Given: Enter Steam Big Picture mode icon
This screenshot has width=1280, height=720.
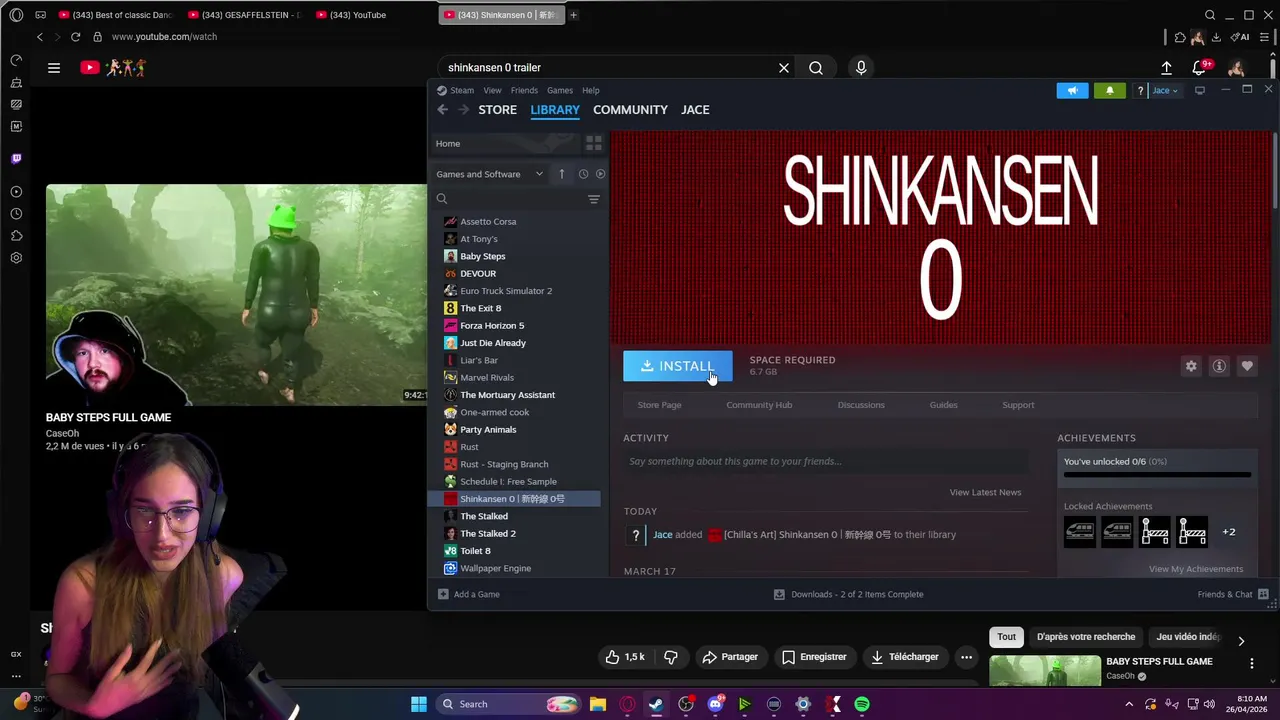Looking at the screenshot, I should point(1200,90).
